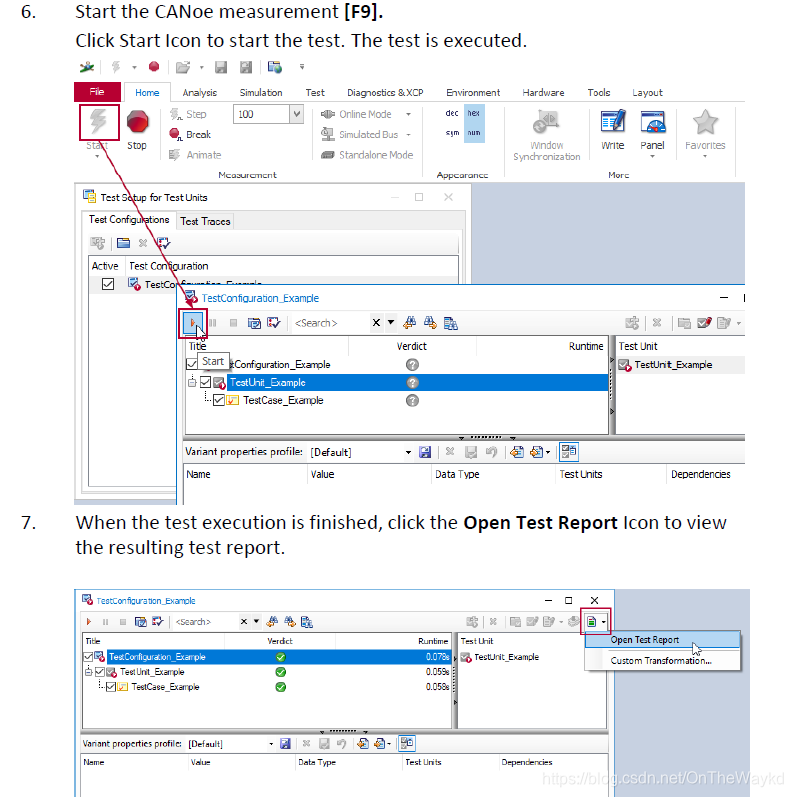The width and height of the screenshot is (793, 797).
Task: Toggle TestCase_Example checkbox in upper tree
Action: 219,401
